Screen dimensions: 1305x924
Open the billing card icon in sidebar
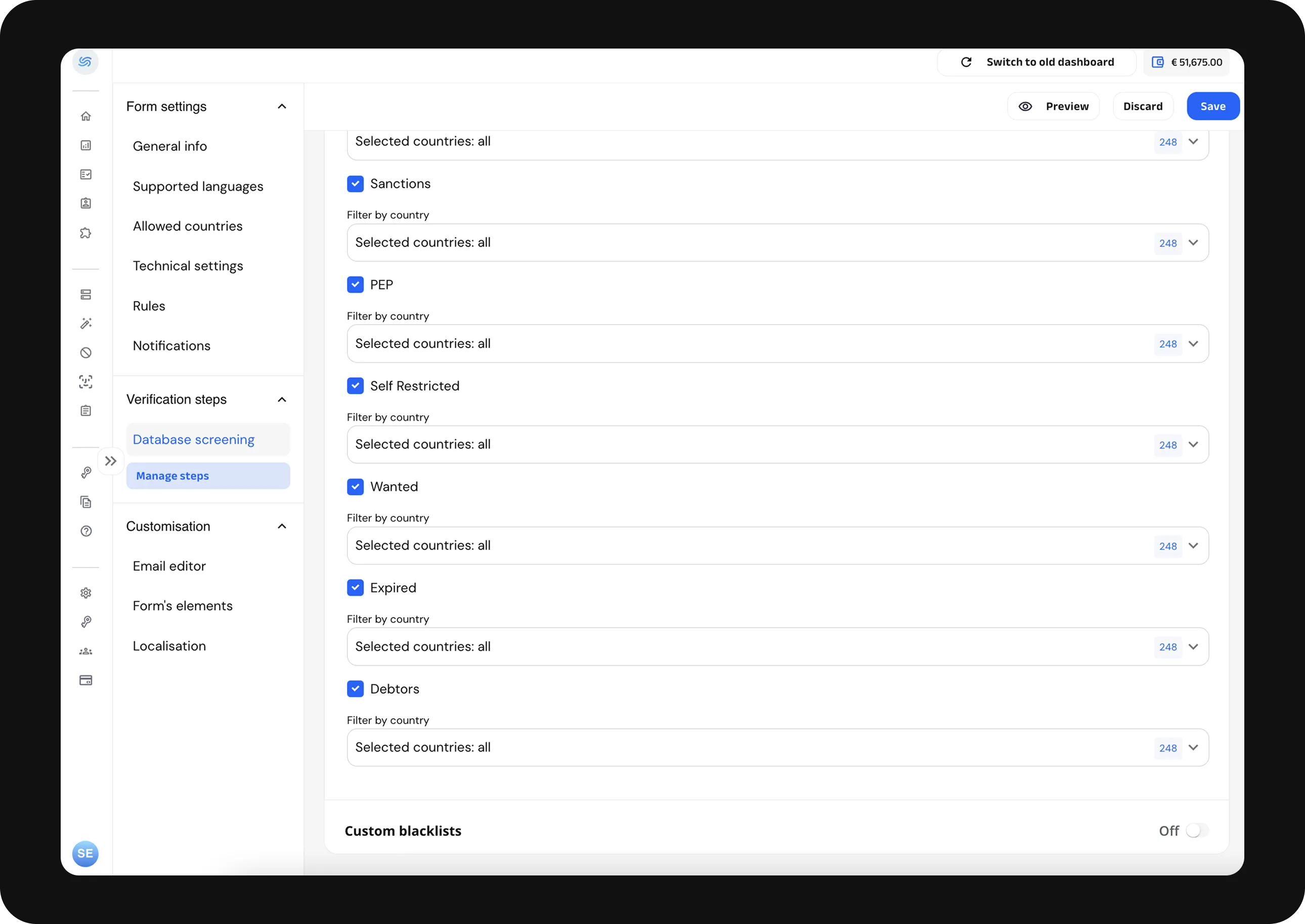[x=86, y=681]
